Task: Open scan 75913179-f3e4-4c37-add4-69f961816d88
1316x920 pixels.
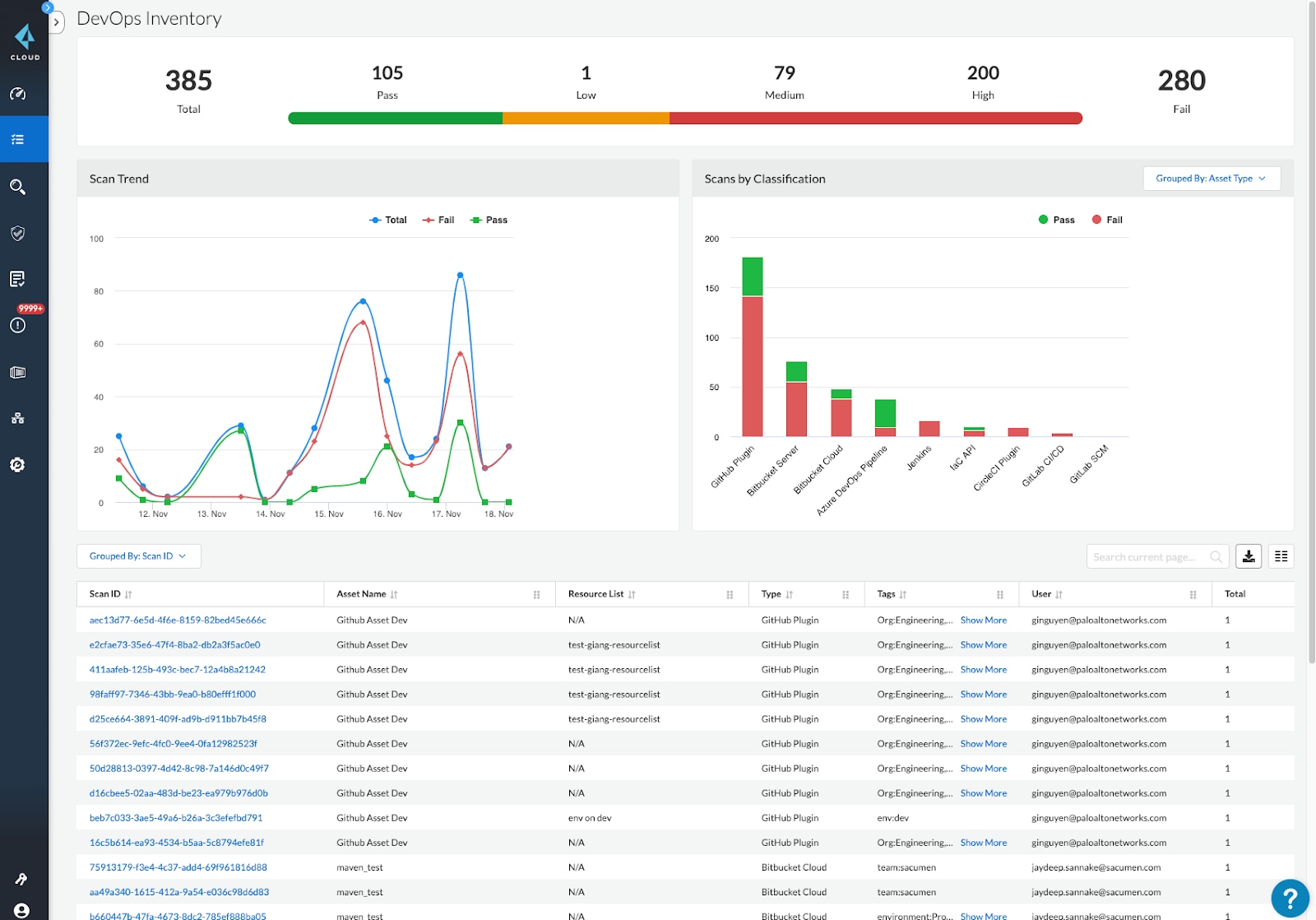Action: tap(178, 867)
